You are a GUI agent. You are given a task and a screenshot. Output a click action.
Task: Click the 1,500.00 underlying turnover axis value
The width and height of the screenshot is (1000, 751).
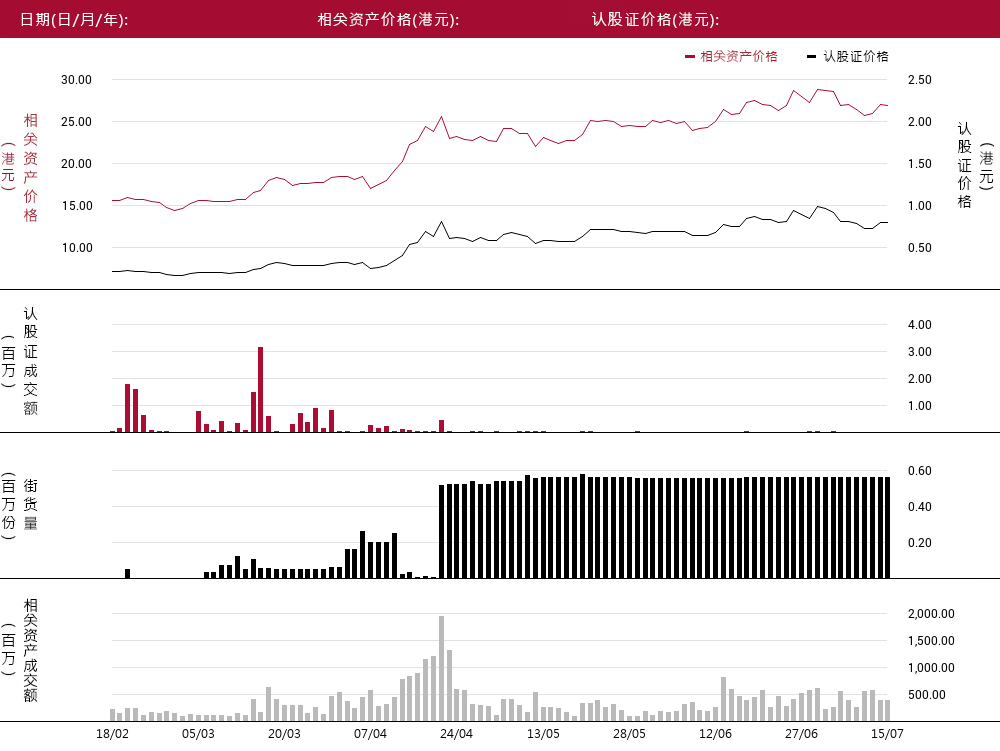[931, 641]
